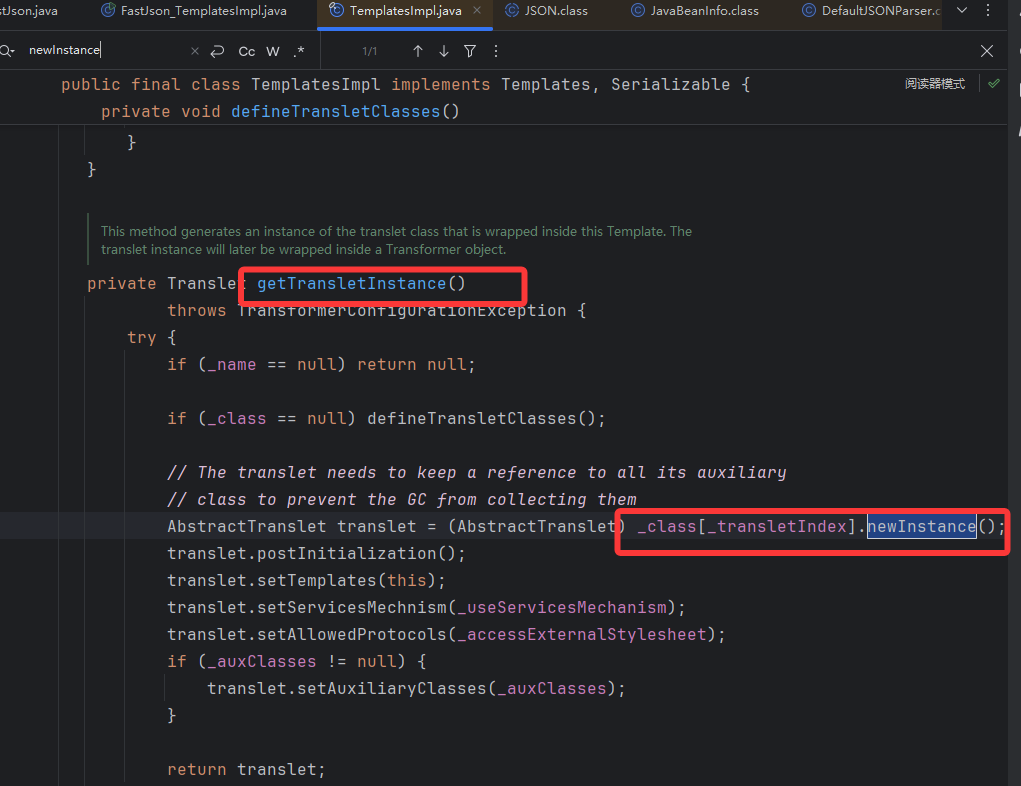Toggle Match Case (Cc) search option
This screenshot has height=786, width=1021.
[x=247, y=51]
